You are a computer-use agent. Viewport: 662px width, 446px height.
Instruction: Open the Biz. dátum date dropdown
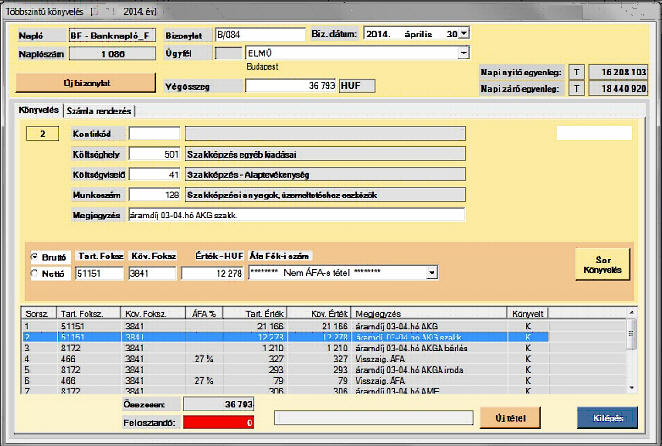(x=464, y=33)
